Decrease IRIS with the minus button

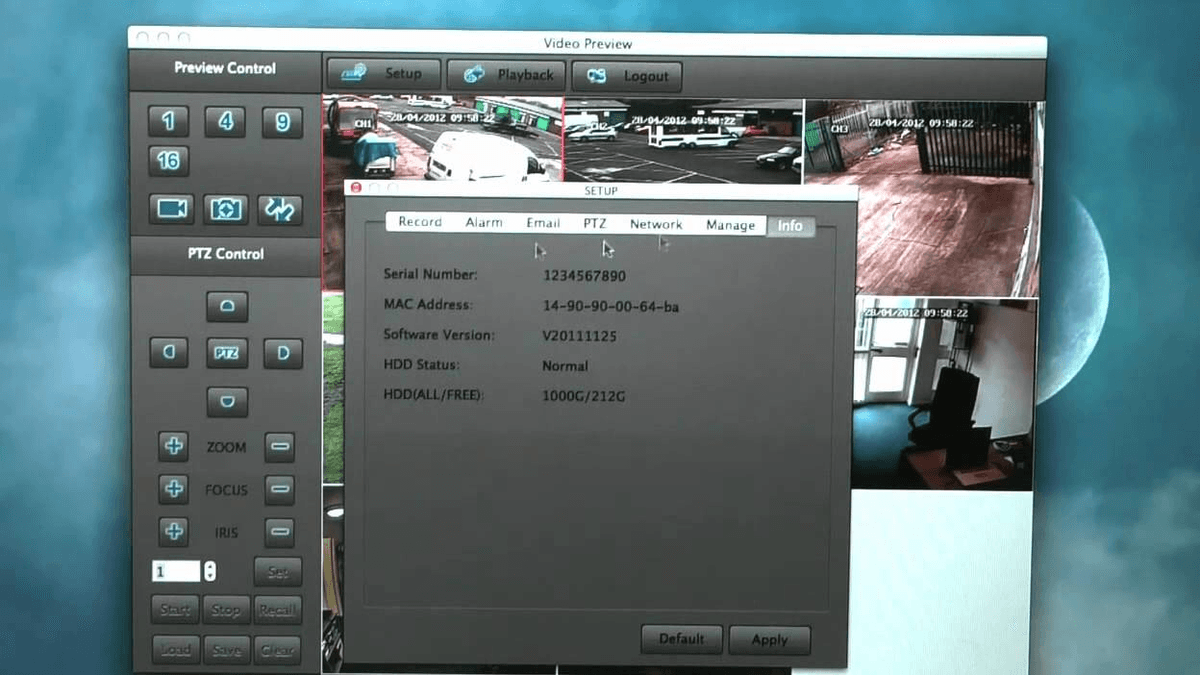277,532
